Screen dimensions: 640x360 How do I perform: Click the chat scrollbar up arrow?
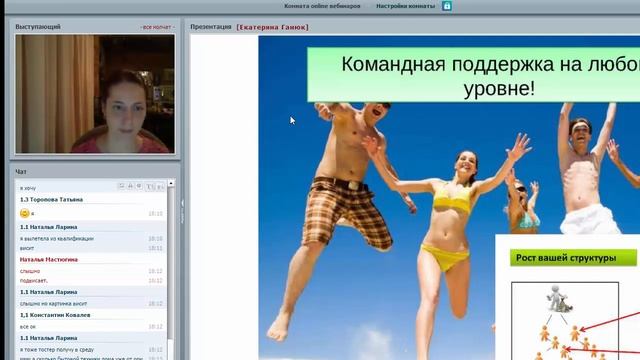click(x=171, y=184)
